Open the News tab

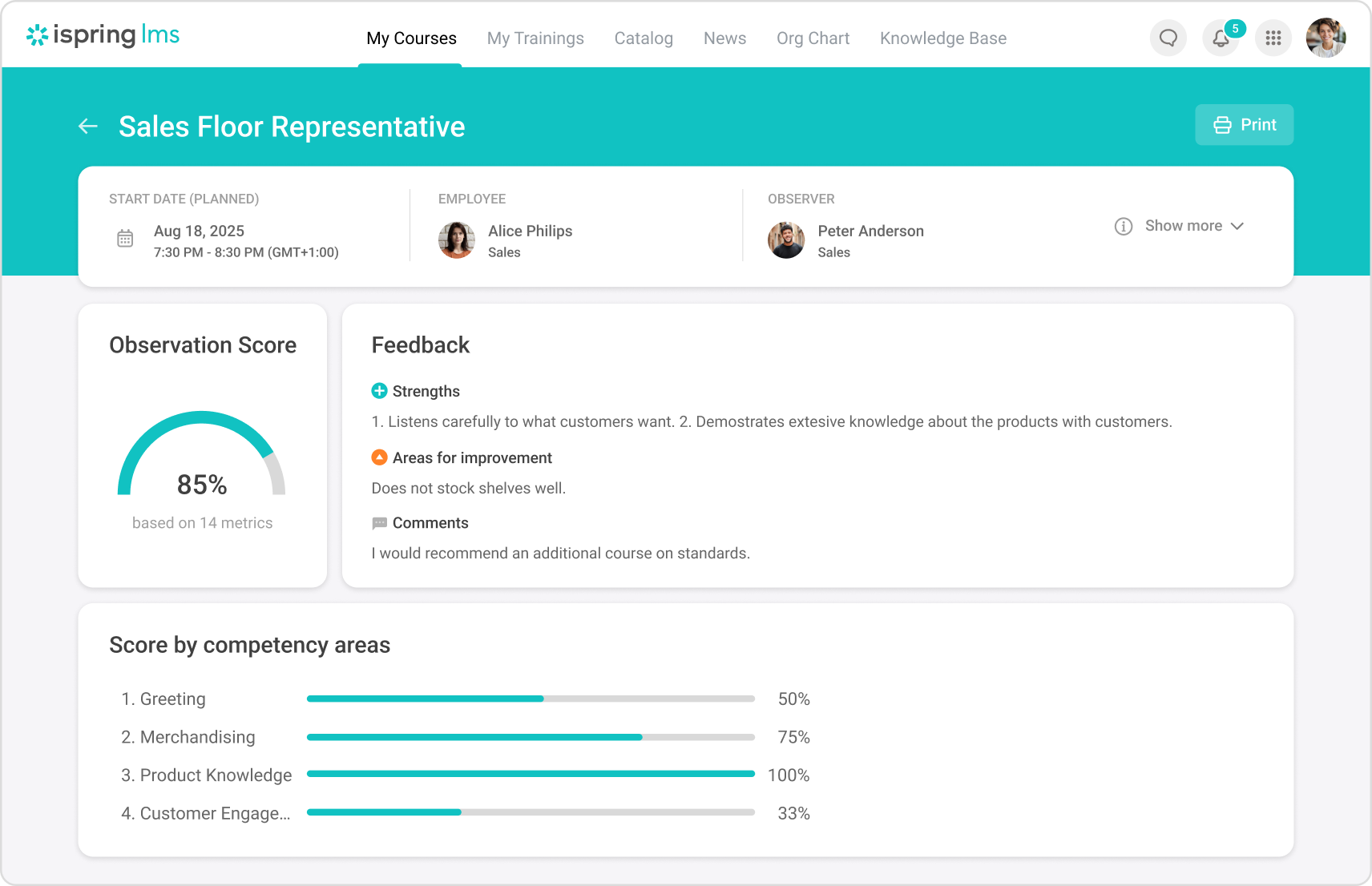click(724, 38)
